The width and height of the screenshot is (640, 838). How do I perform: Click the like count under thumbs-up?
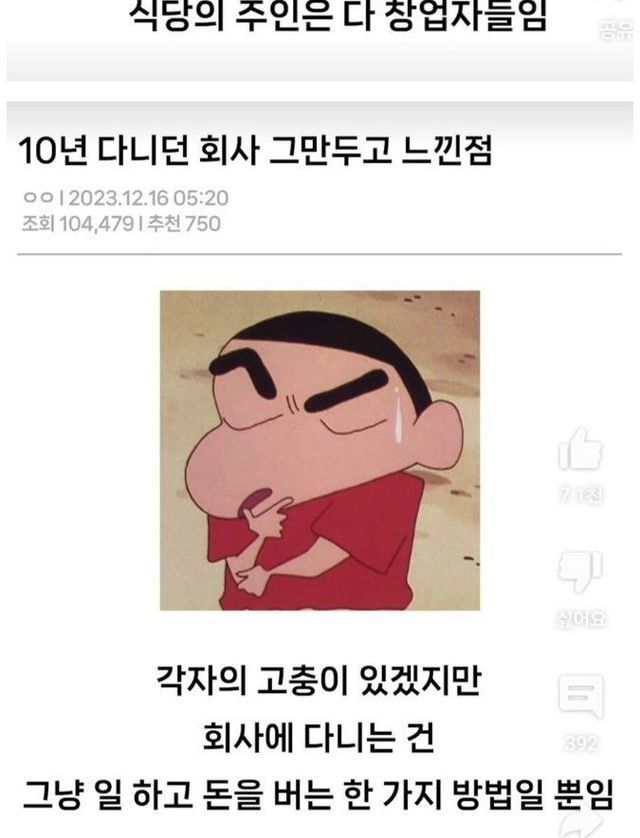tap(581, 496)
